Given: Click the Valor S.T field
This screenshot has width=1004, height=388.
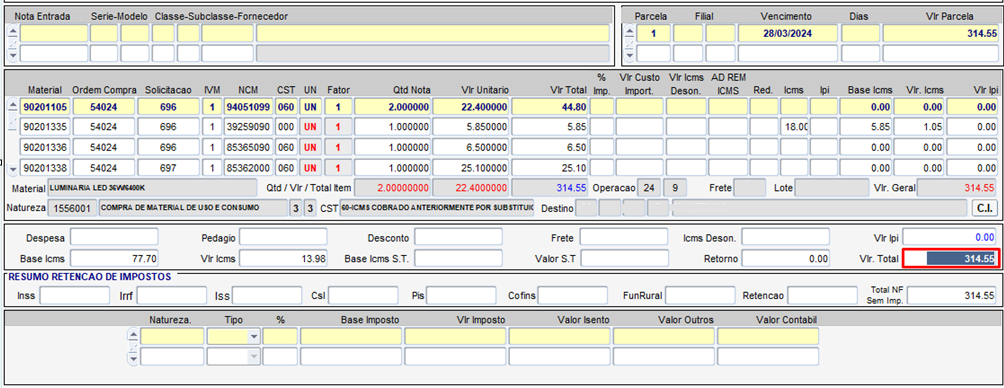Looking at the screenshot, I should (x=624, y=259).
